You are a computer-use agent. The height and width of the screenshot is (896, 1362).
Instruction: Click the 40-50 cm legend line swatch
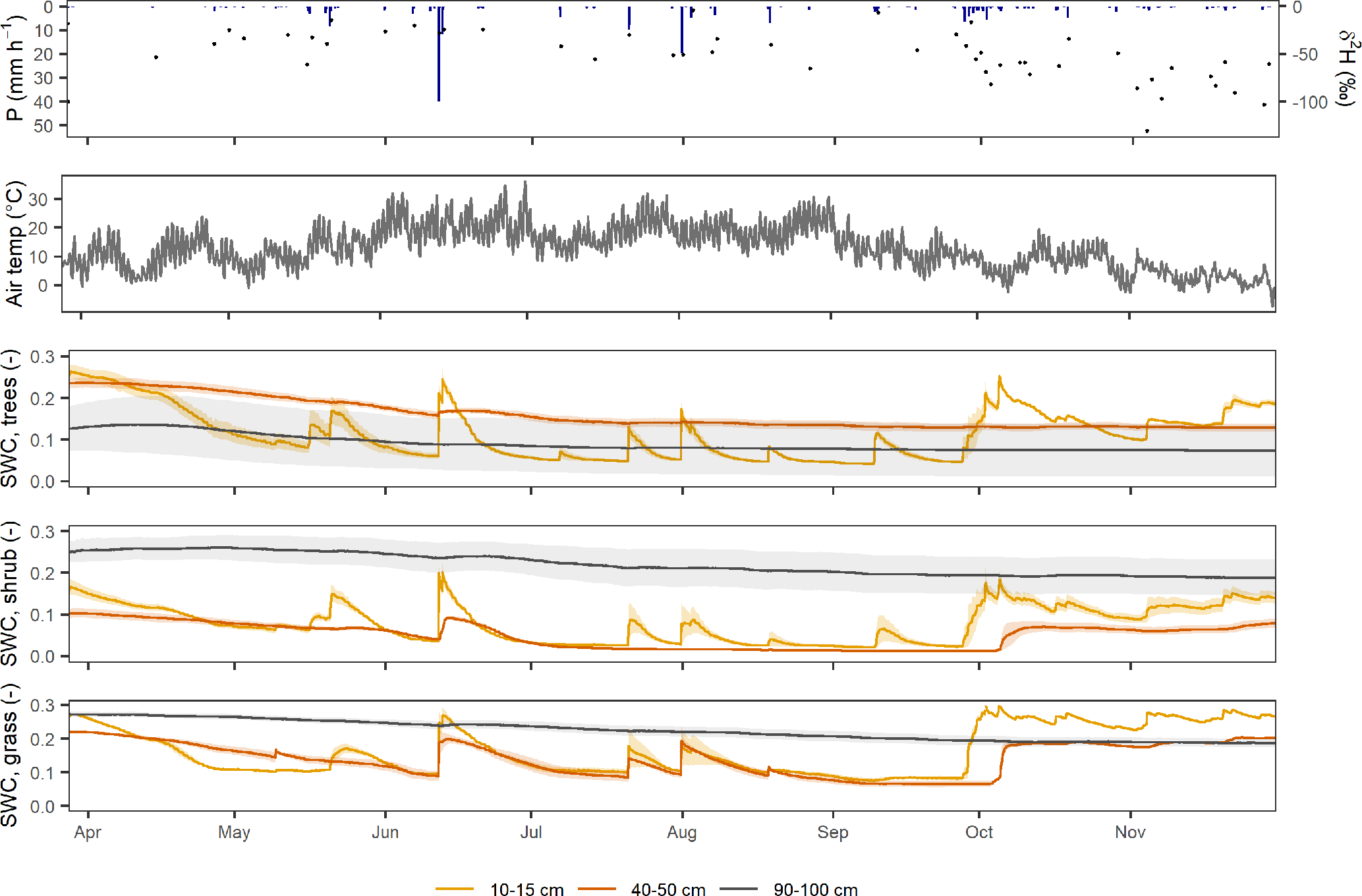(x=596, y=889)
